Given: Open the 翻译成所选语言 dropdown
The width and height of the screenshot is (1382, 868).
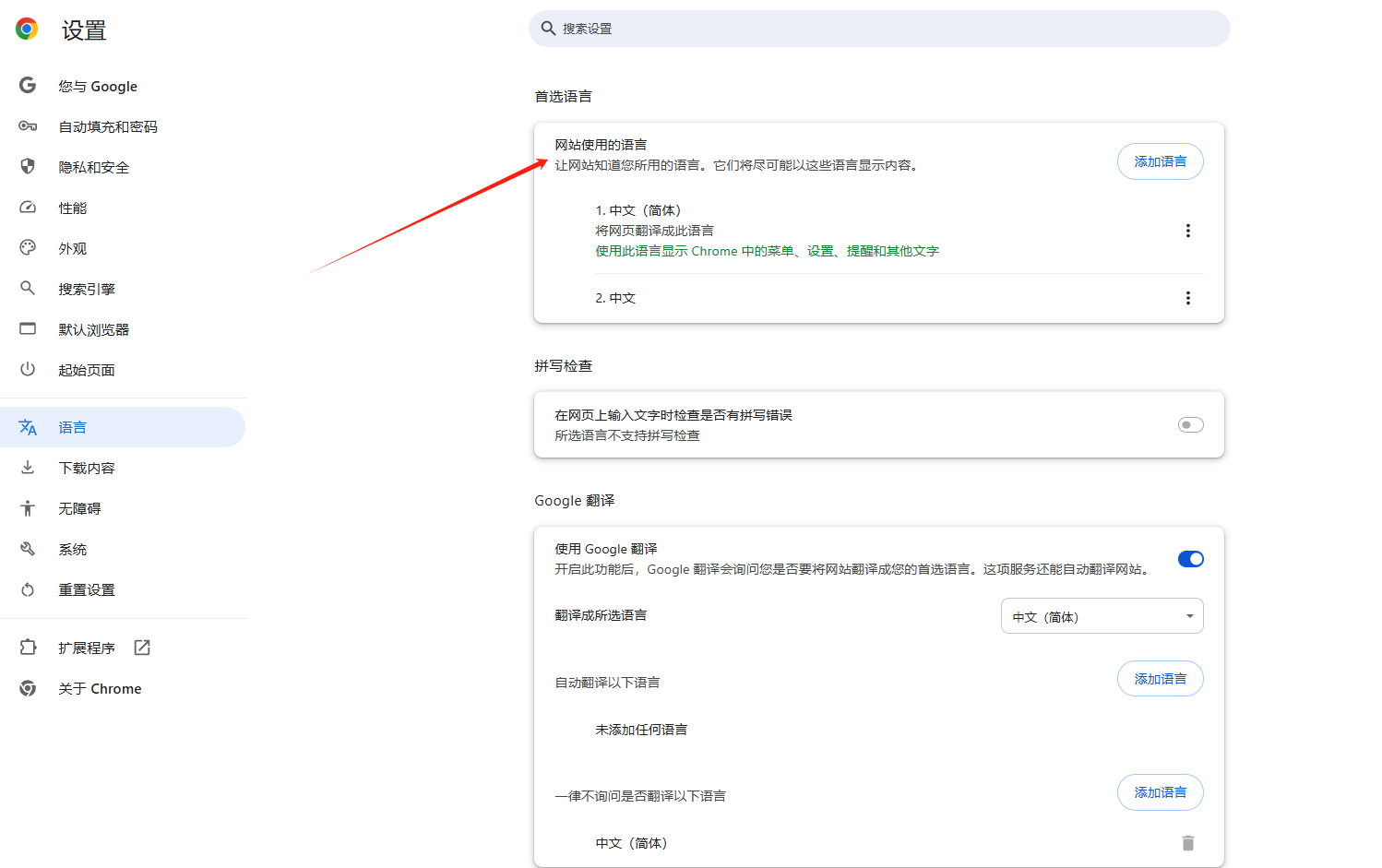Looking at the screenshot, I should coord(1102,616).
